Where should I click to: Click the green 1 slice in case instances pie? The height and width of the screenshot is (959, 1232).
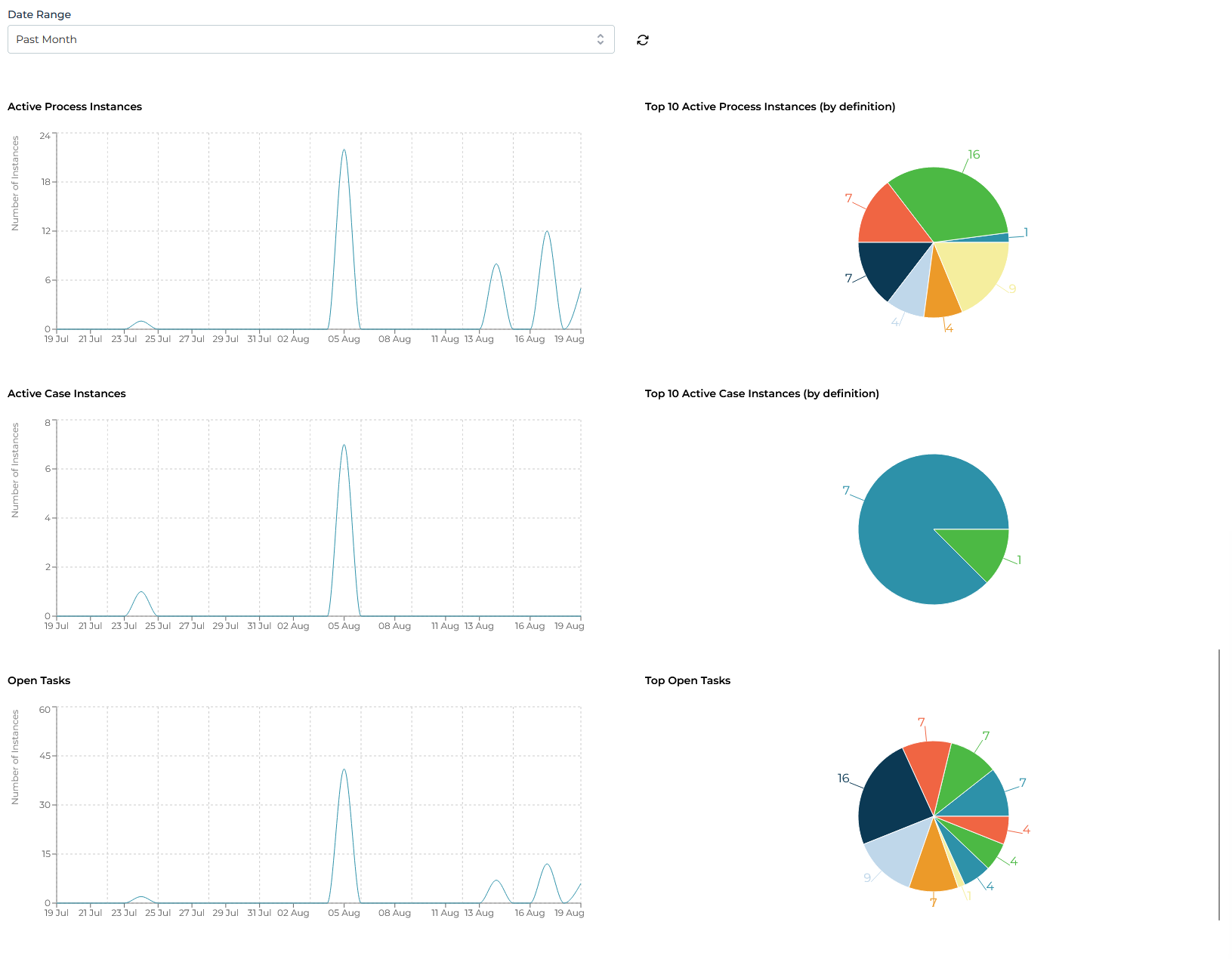point(978,547)
